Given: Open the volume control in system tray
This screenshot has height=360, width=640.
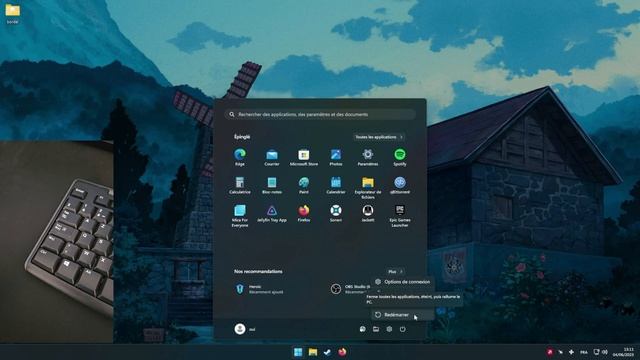Looking at the screenshot, I should click(x=604, y=352).
